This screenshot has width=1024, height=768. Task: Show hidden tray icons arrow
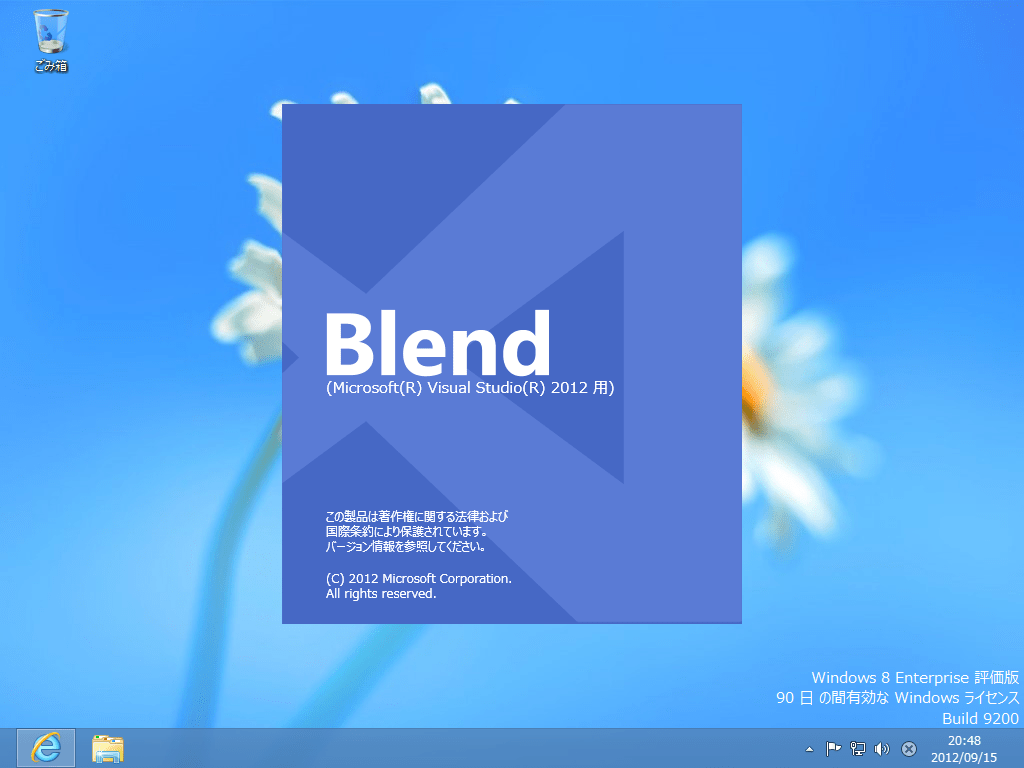tap(809, 749)
